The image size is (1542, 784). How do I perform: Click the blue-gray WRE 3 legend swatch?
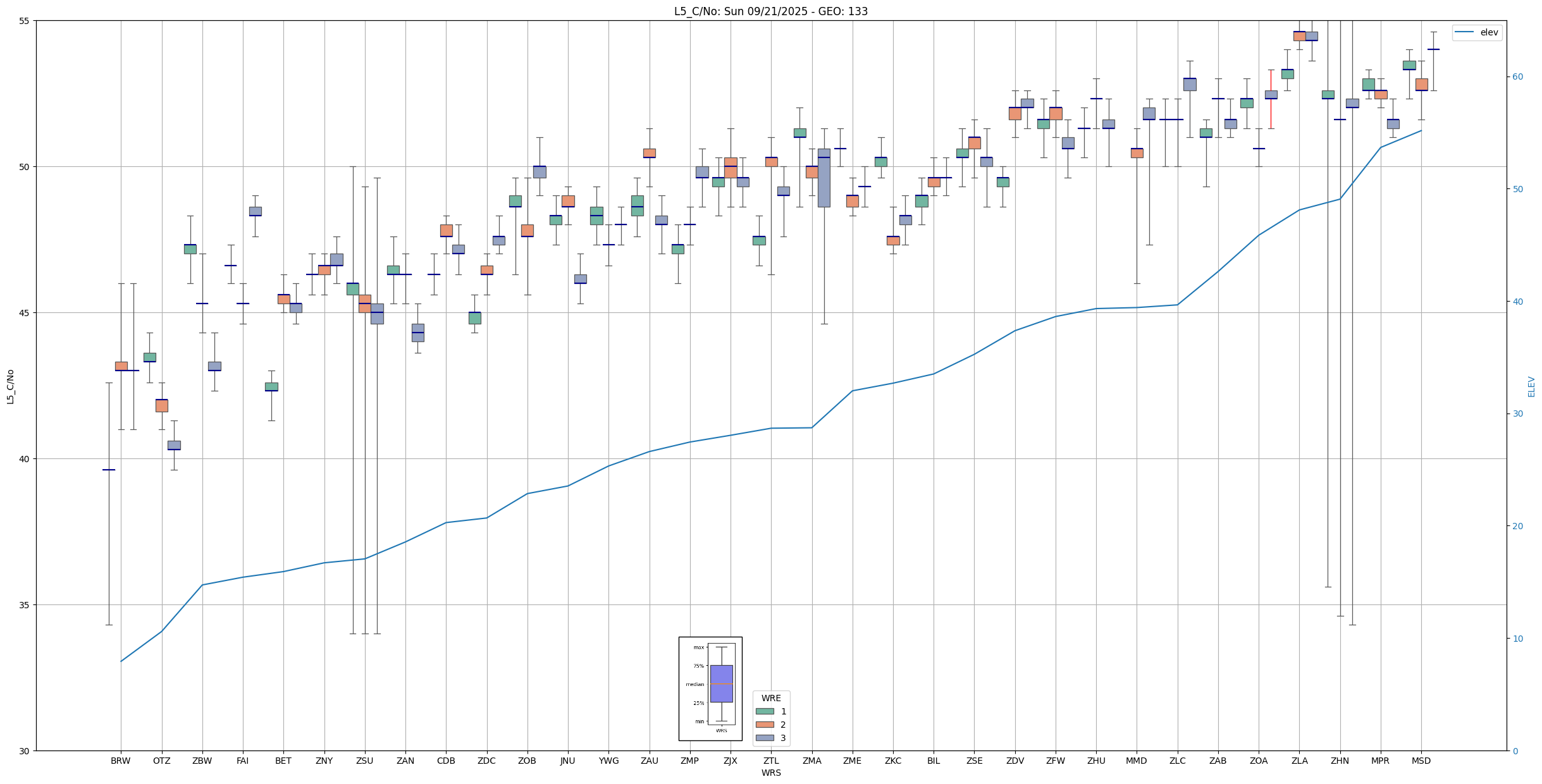[x=764, y=738]
